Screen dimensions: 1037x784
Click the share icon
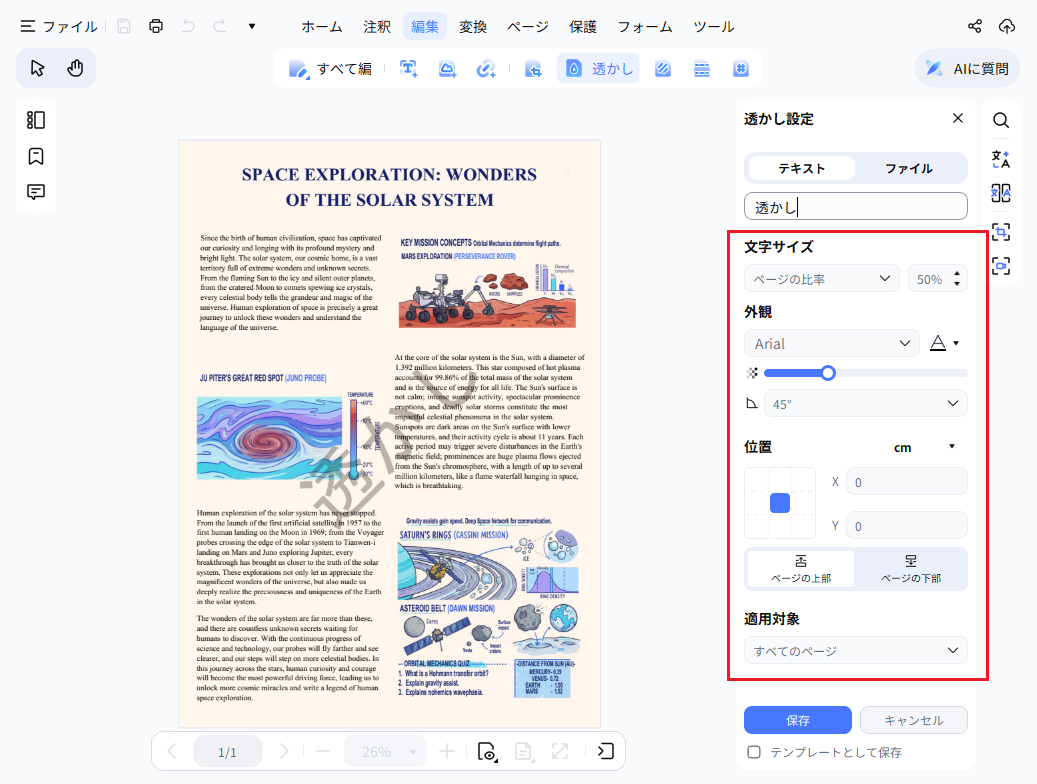pos(975,26)
